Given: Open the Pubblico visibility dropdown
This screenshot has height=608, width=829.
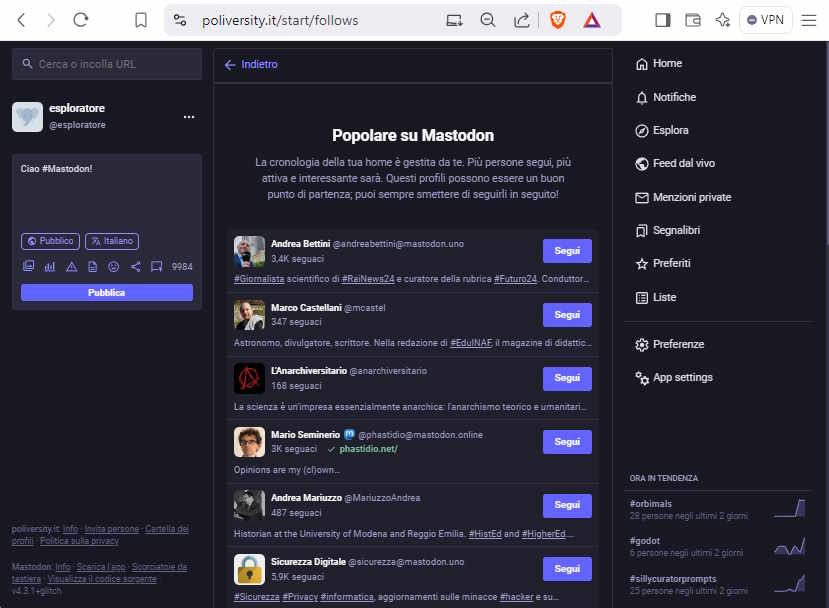Looking at the screenshot, I should point(51,241).
